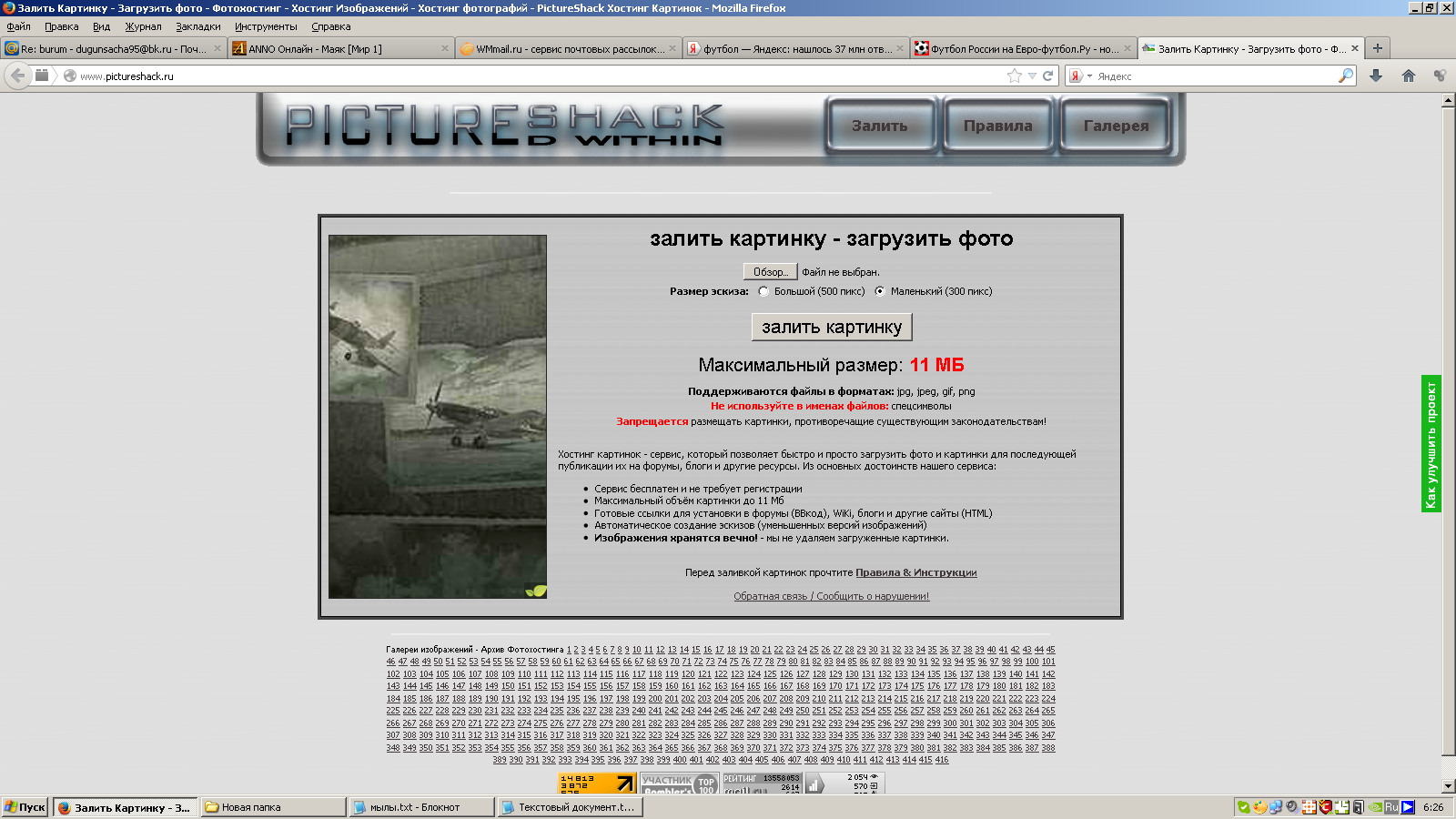Viewport: 1456px width, 819px height.
Task: Open the network connections tray icon
Action: [1276, 807]
